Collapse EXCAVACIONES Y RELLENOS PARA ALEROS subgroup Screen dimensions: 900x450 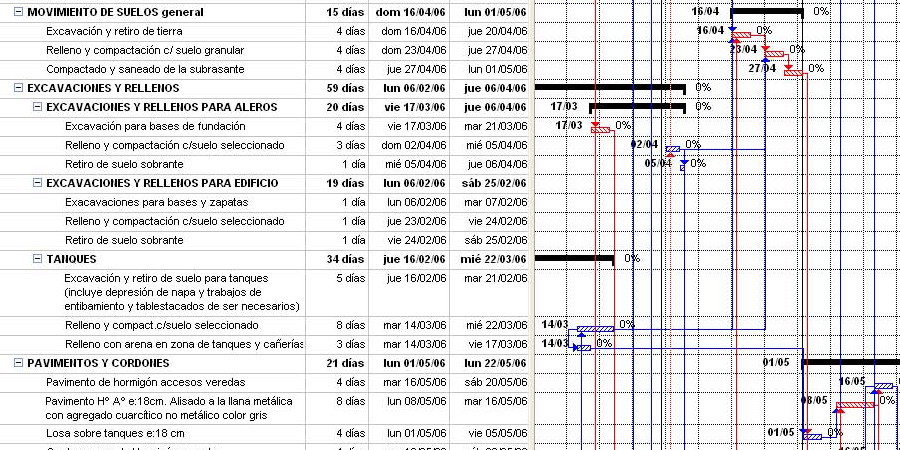(37, 107)
